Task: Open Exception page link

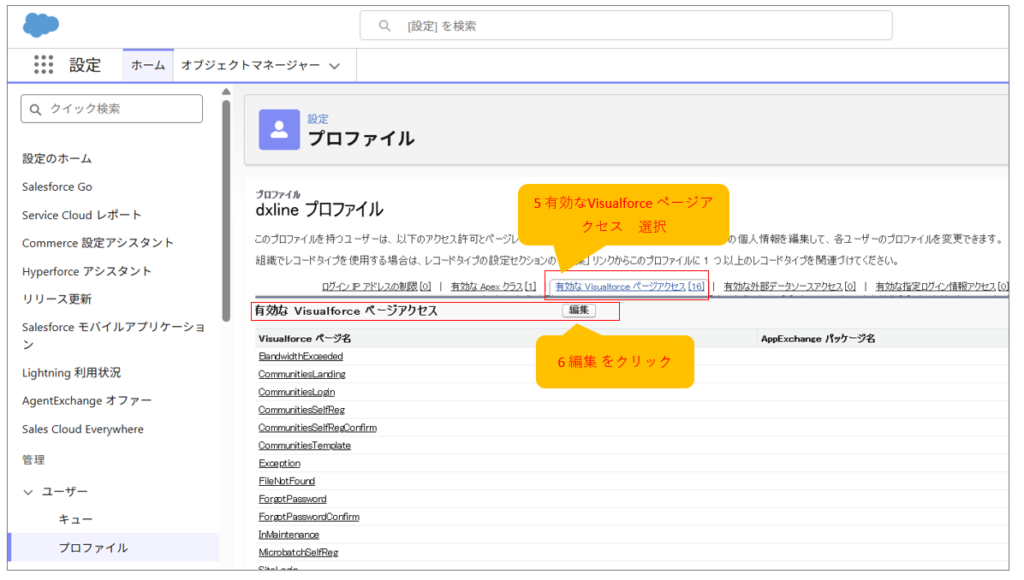Action: (280, 463)
